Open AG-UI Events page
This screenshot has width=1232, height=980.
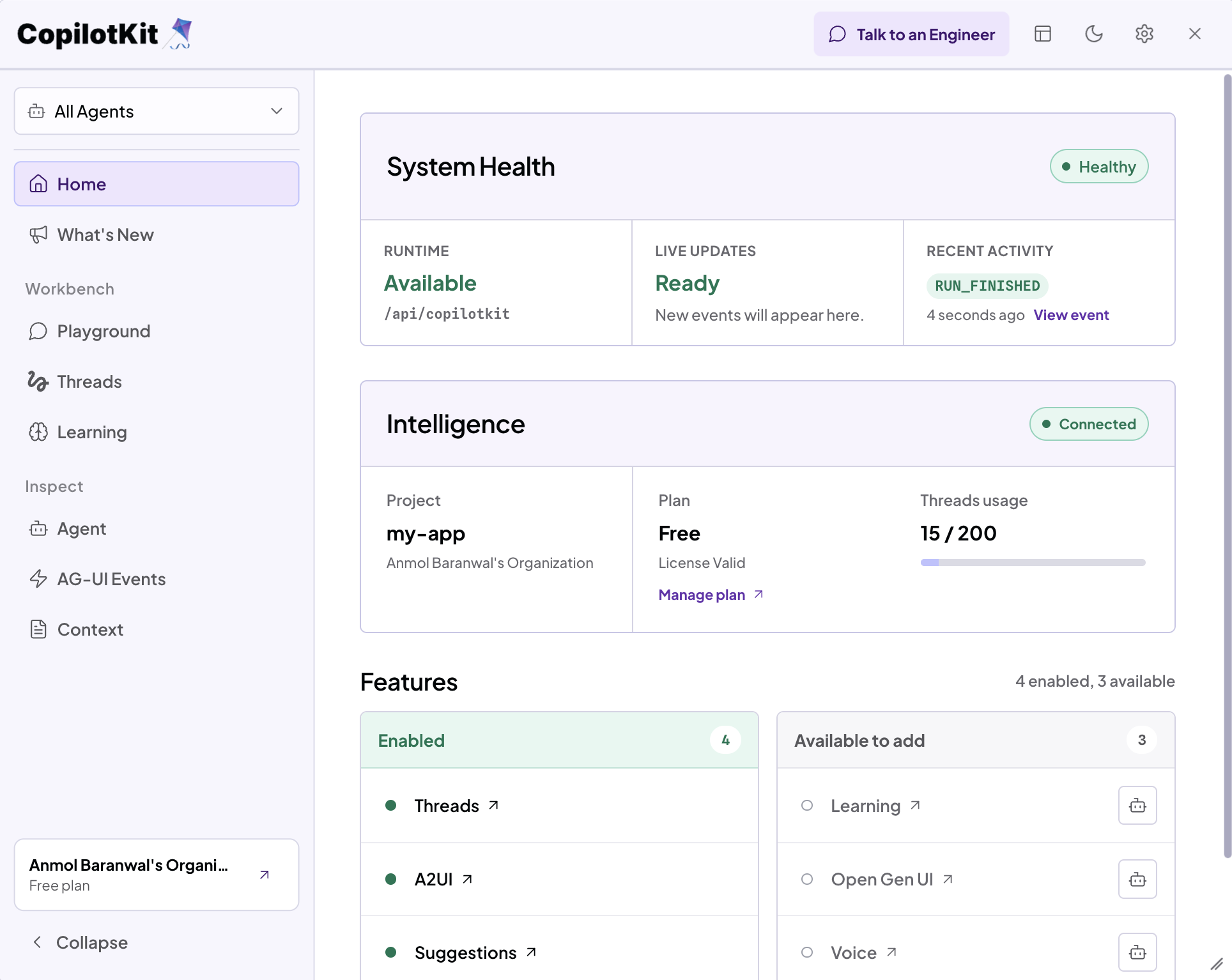157,579
